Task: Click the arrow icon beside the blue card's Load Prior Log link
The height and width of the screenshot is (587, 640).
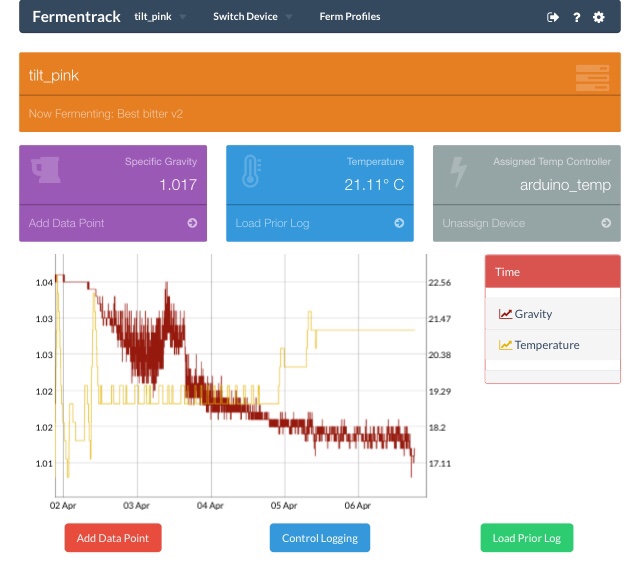Action: coord(399,223)
